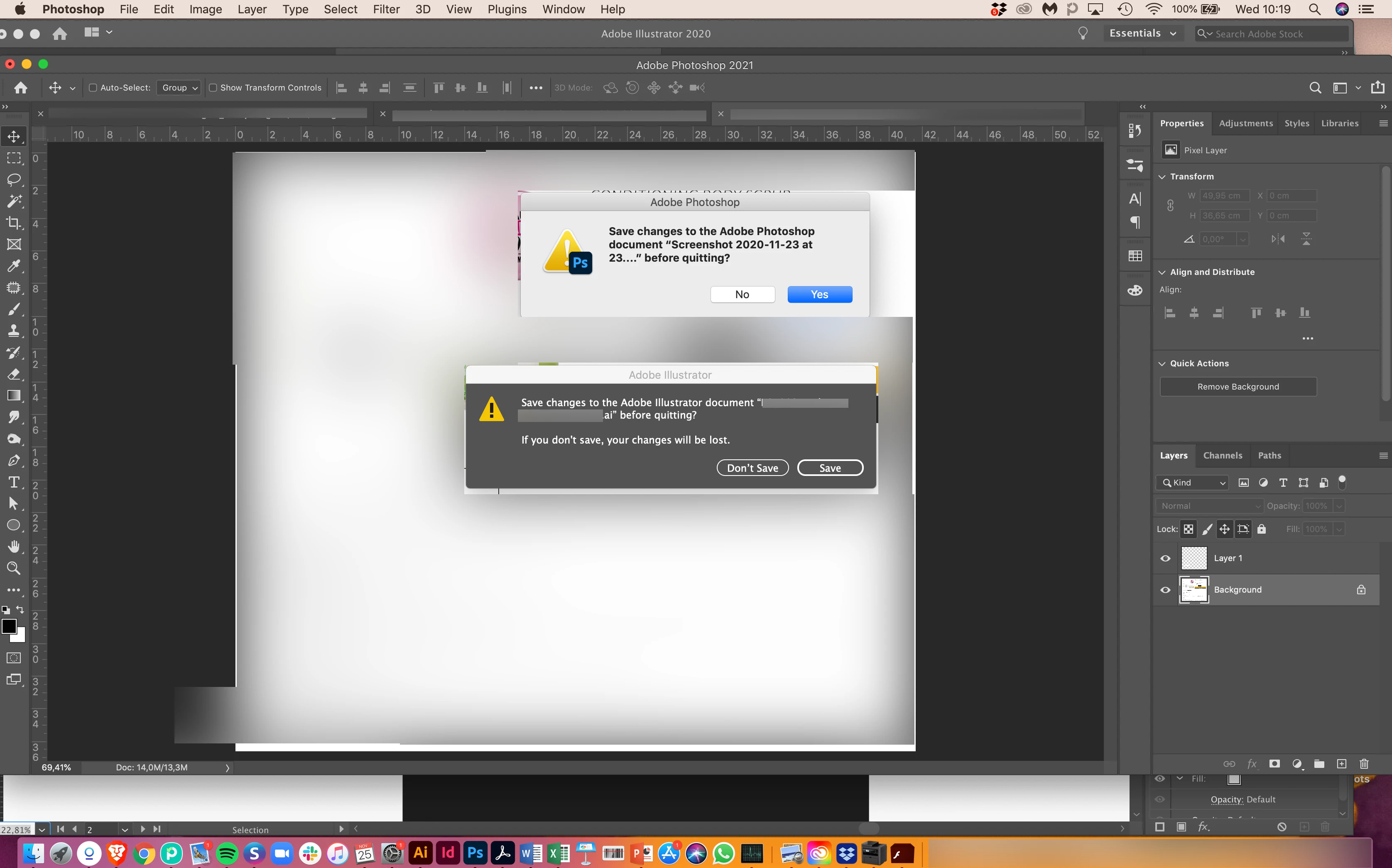Click the delete layer trash icon

pos(1364,763)
